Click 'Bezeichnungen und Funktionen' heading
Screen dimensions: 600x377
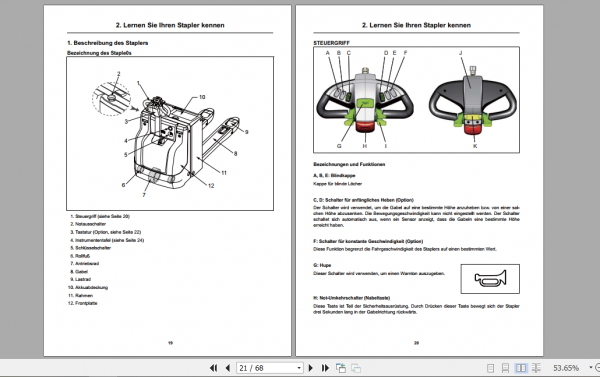click(349, 164)
